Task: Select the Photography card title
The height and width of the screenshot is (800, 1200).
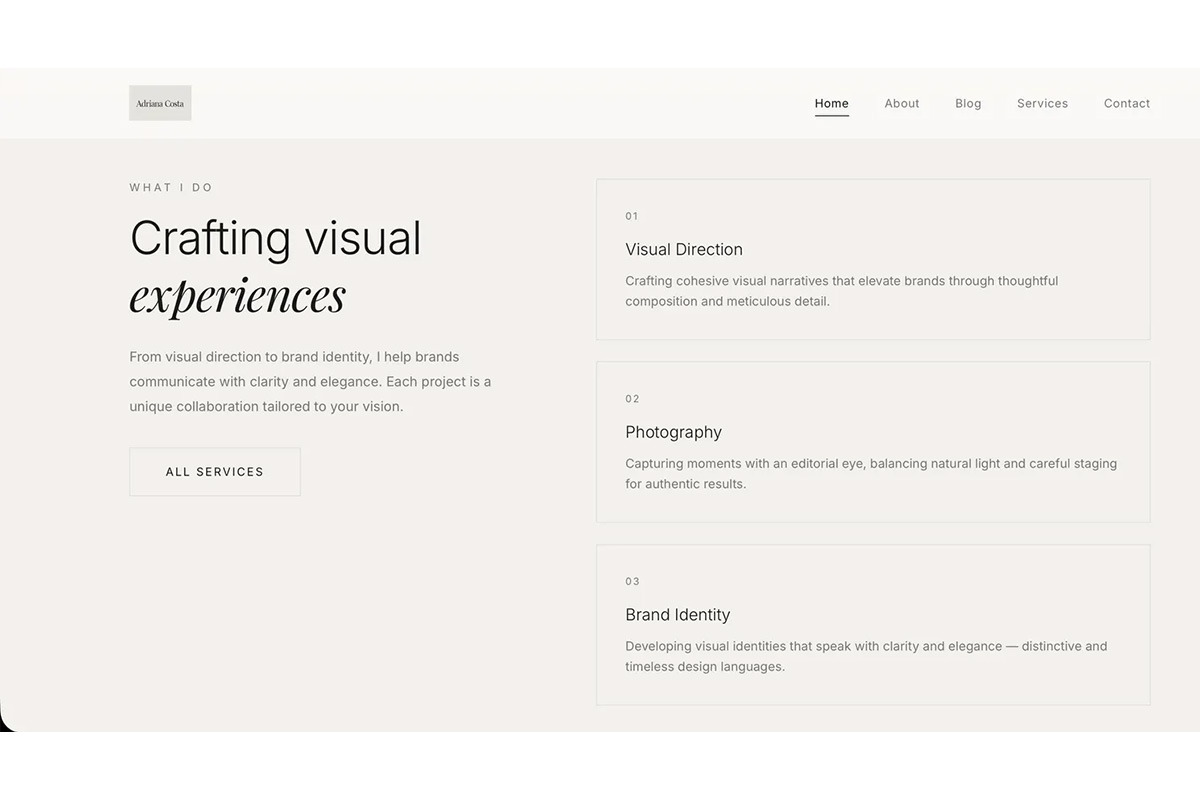Action: coord(673,432)
